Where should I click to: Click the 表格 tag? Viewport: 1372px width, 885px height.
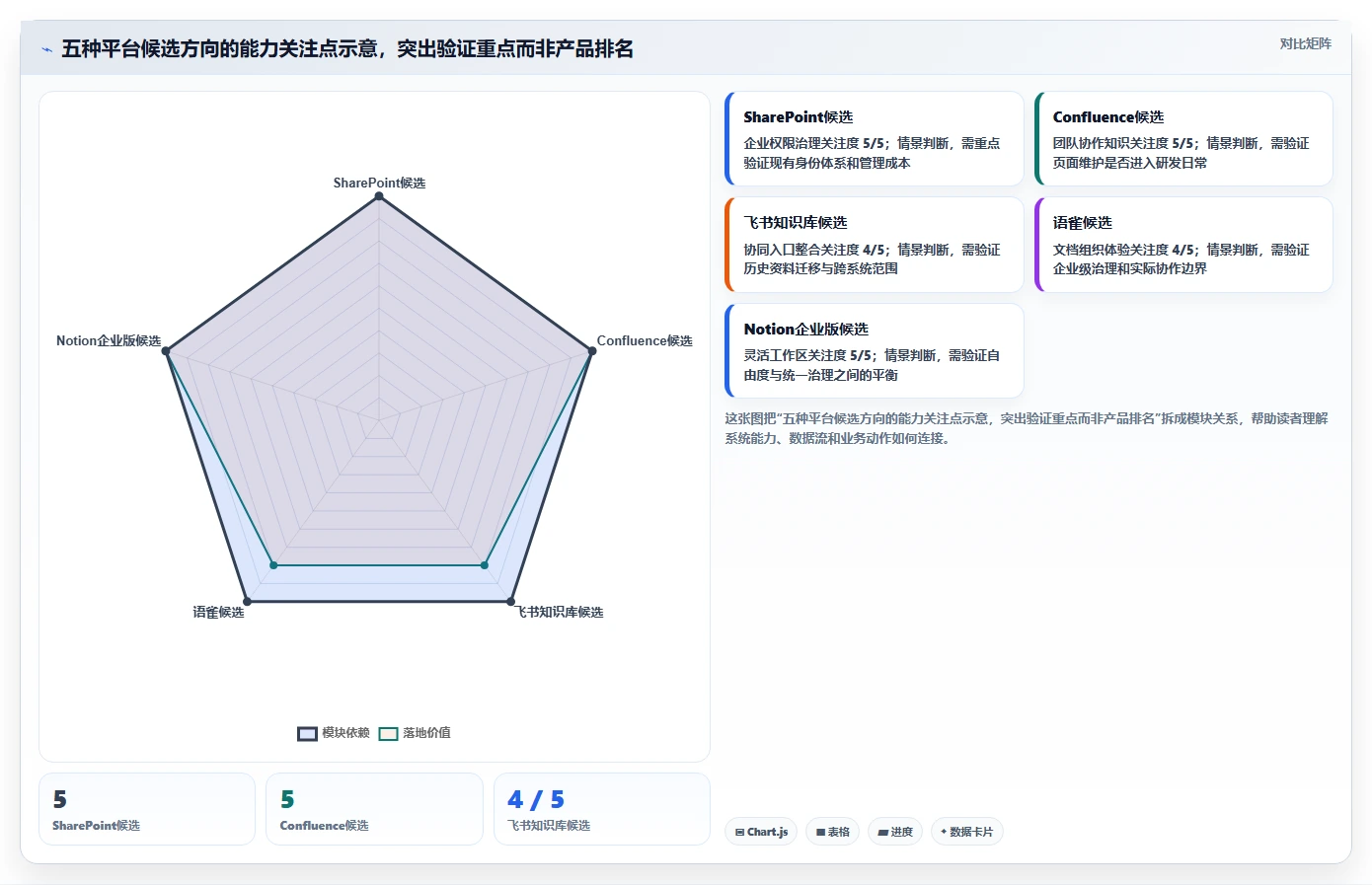pyautogui.click(x=833, y=832)
